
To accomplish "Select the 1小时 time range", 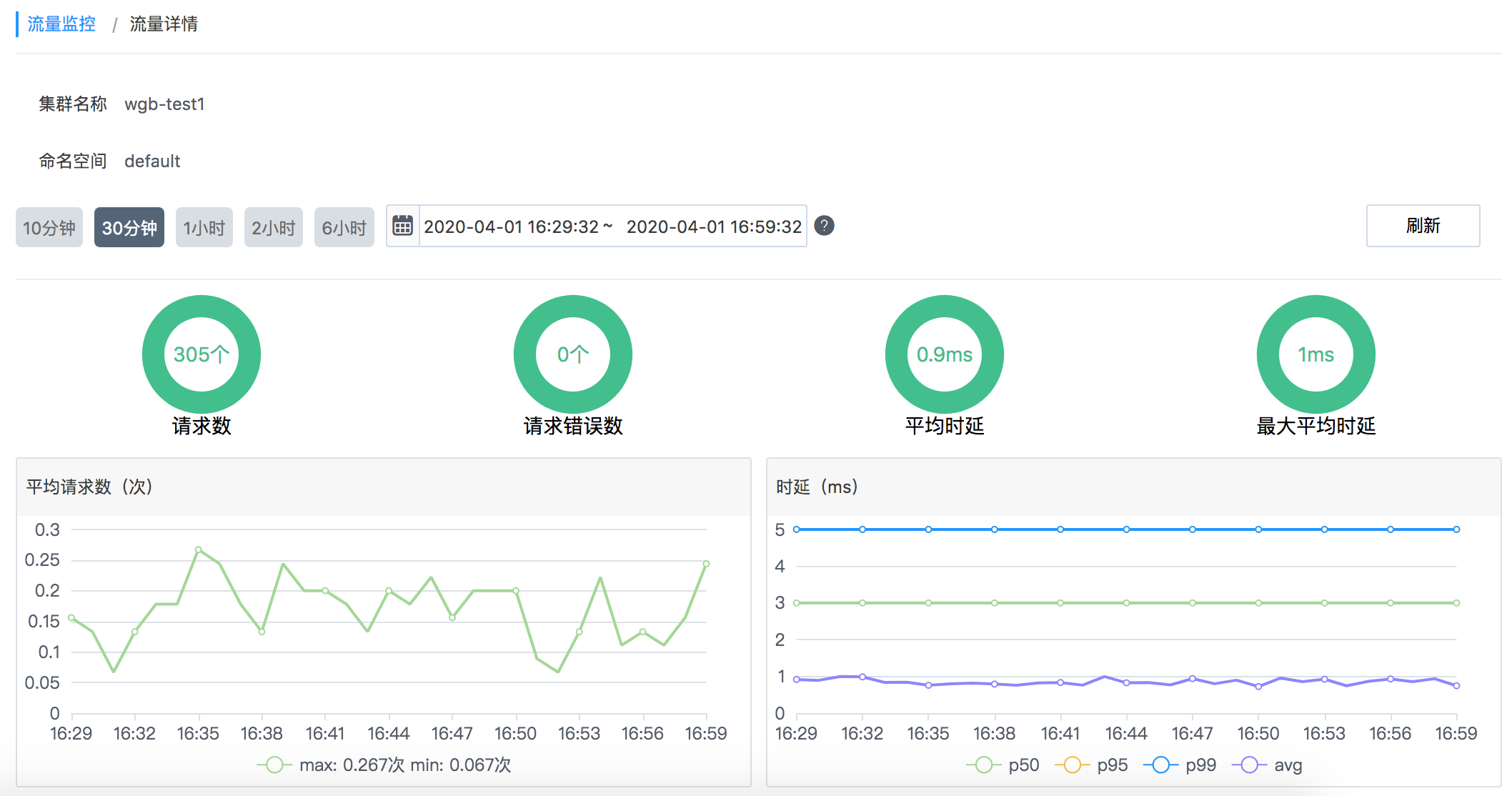I will click(204, 227).
